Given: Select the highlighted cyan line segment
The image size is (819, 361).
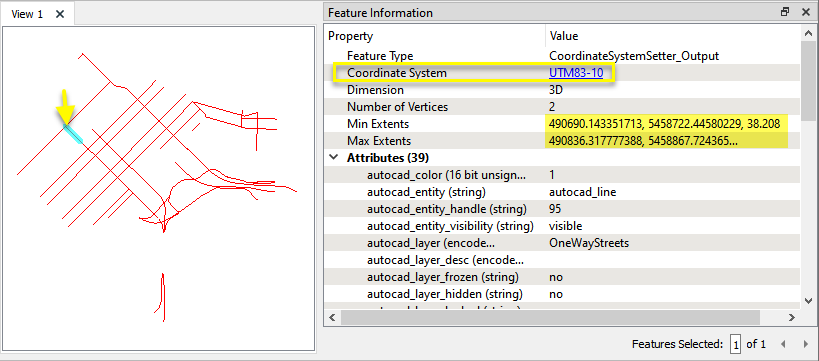Looking at the screenshot, I should pyautogui.click(x=74, y=133).
